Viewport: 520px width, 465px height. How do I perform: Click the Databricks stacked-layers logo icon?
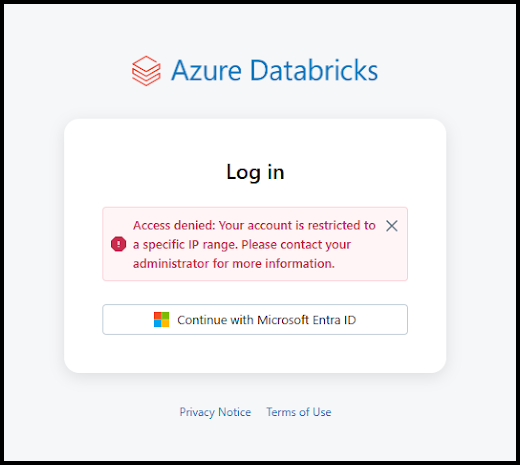(146, 71)
